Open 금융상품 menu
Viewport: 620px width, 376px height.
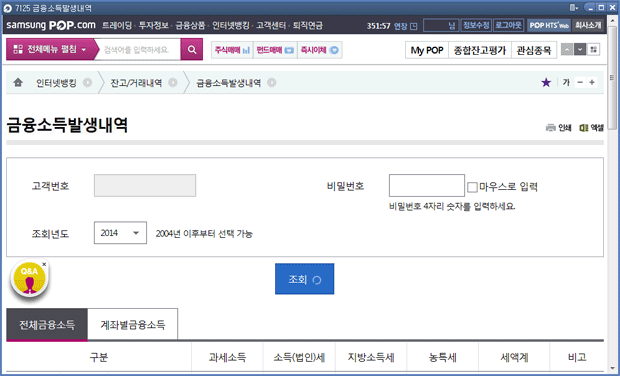click(190, 25)
